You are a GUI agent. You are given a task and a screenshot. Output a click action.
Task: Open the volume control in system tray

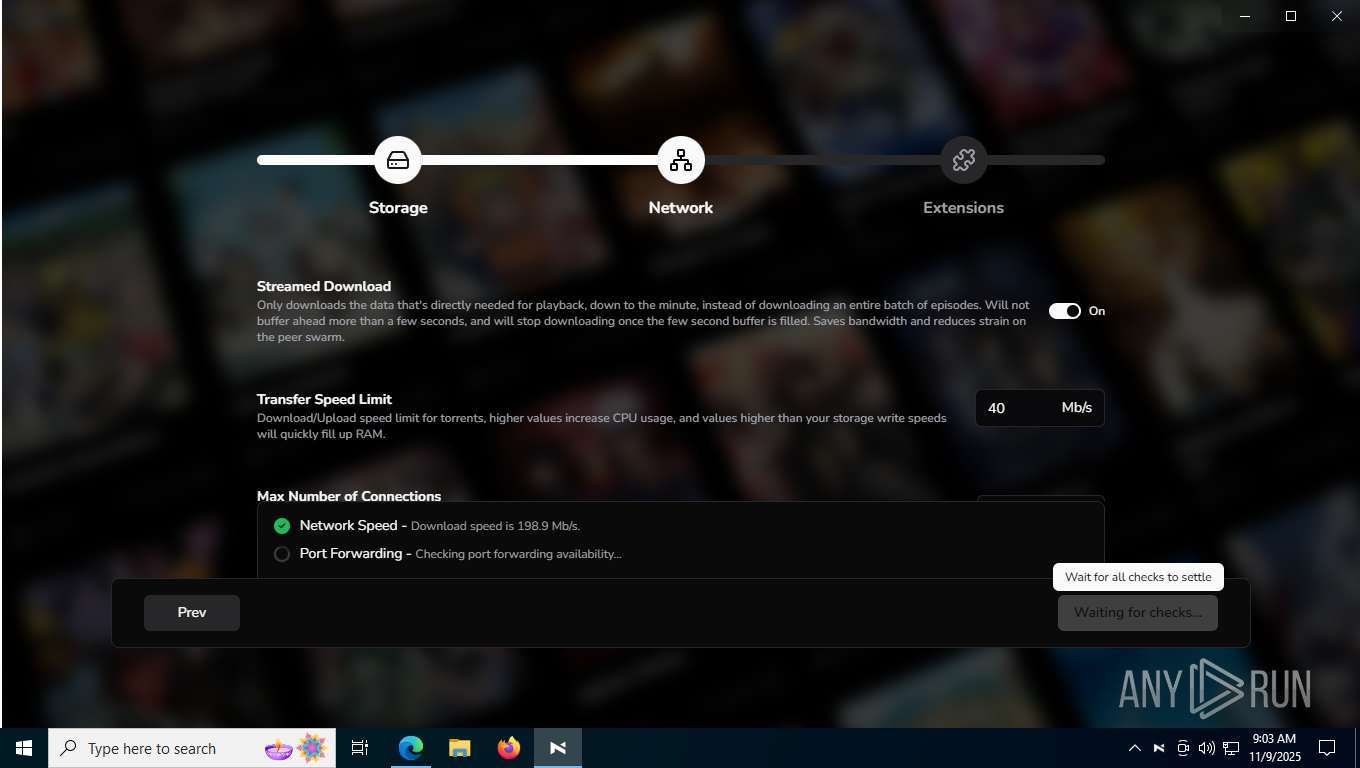pyautogui.click(x=1207, y=748)
